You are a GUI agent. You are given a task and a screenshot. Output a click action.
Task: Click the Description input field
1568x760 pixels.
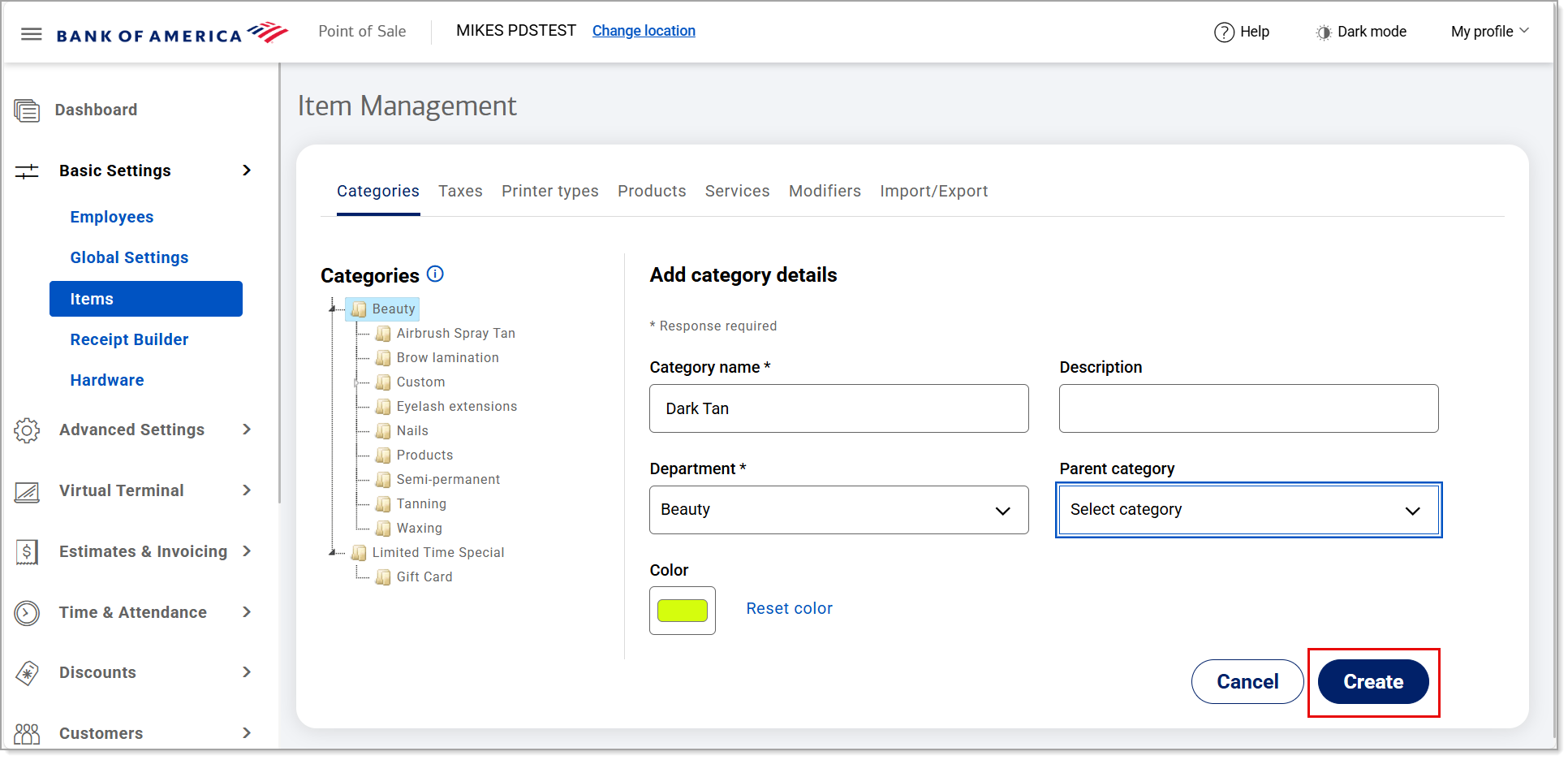pyautogui.click(x=1248, y=408)
